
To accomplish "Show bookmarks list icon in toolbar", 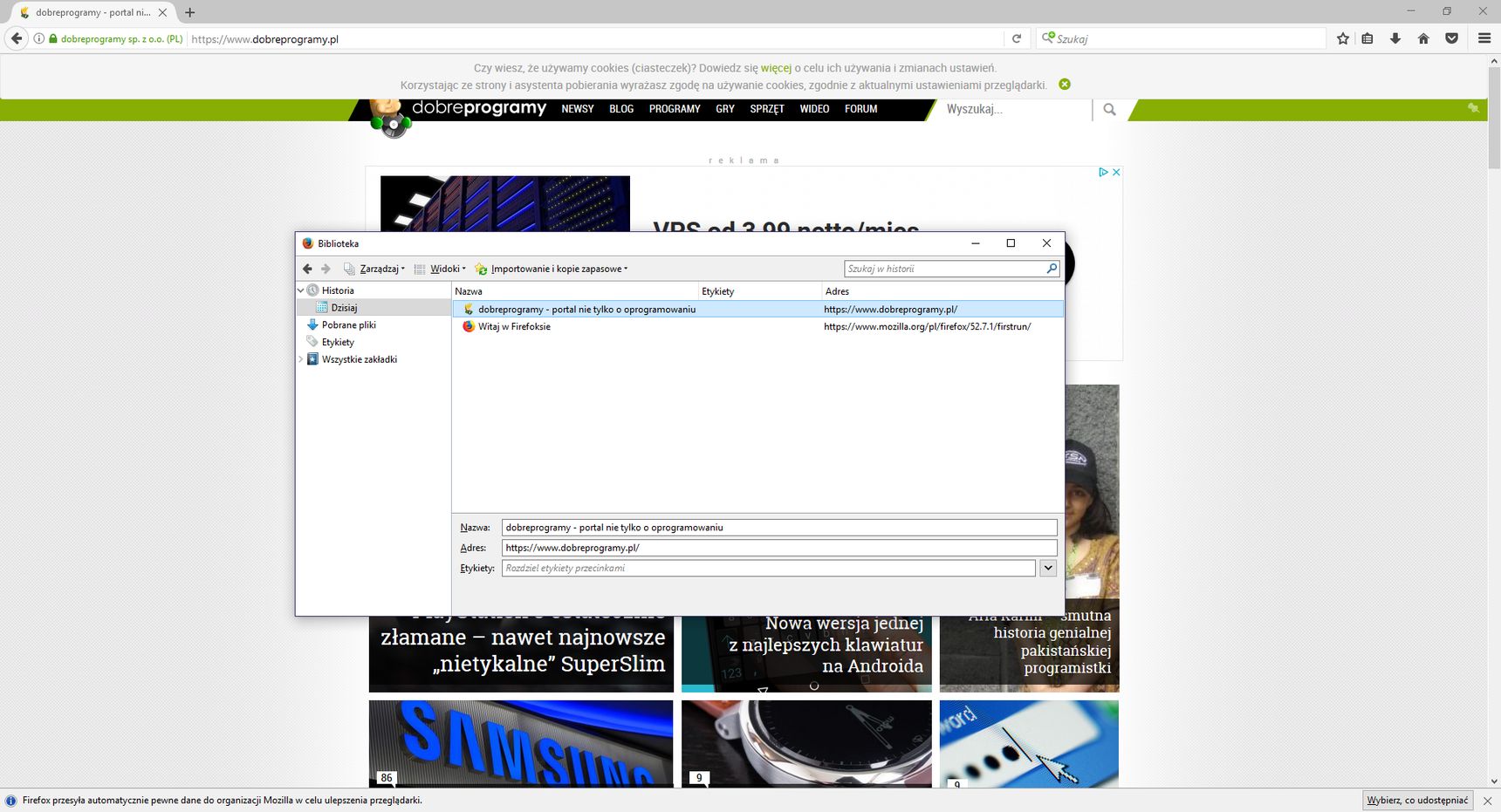I will 1367,38.
